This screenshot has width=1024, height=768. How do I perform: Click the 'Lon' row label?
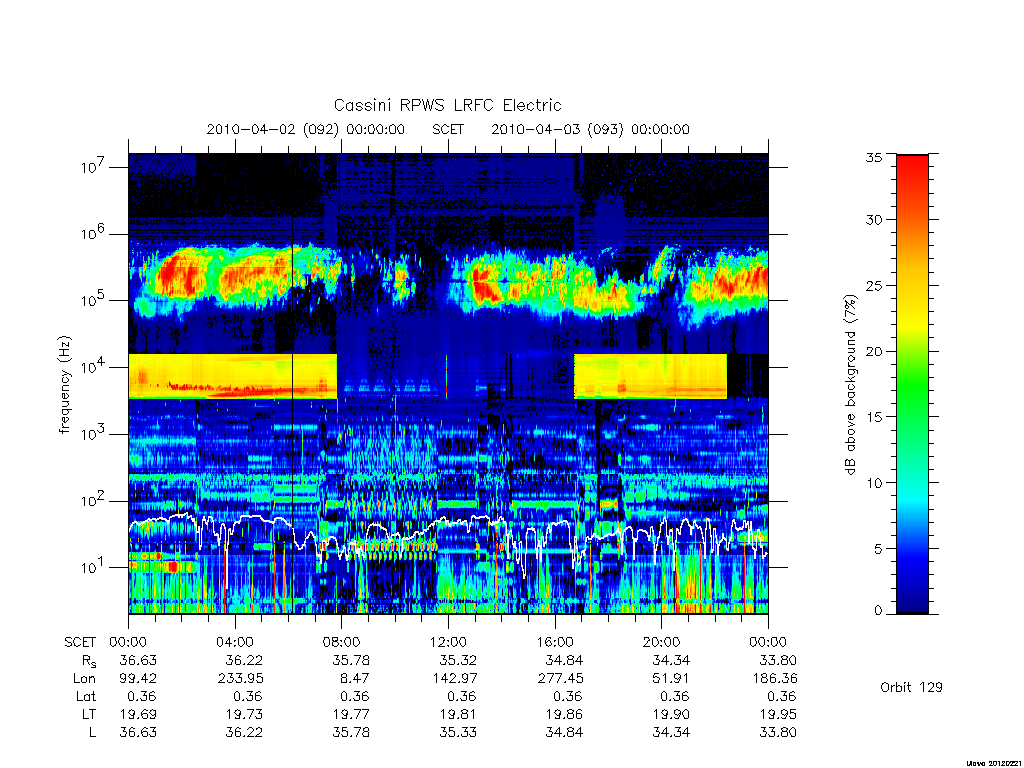pos(84,679)
